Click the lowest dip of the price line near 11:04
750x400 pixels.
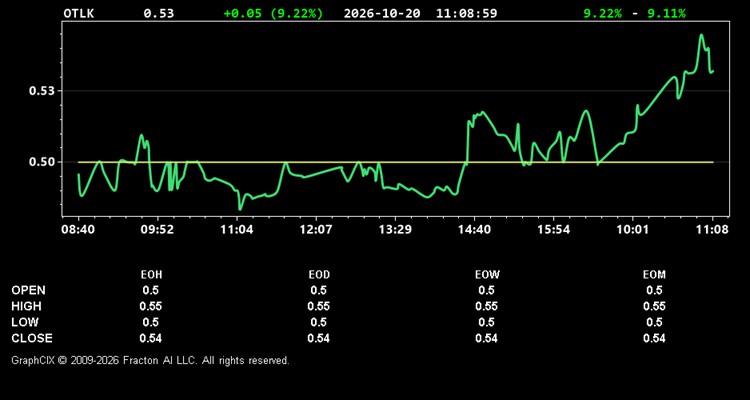click(240, 209)
